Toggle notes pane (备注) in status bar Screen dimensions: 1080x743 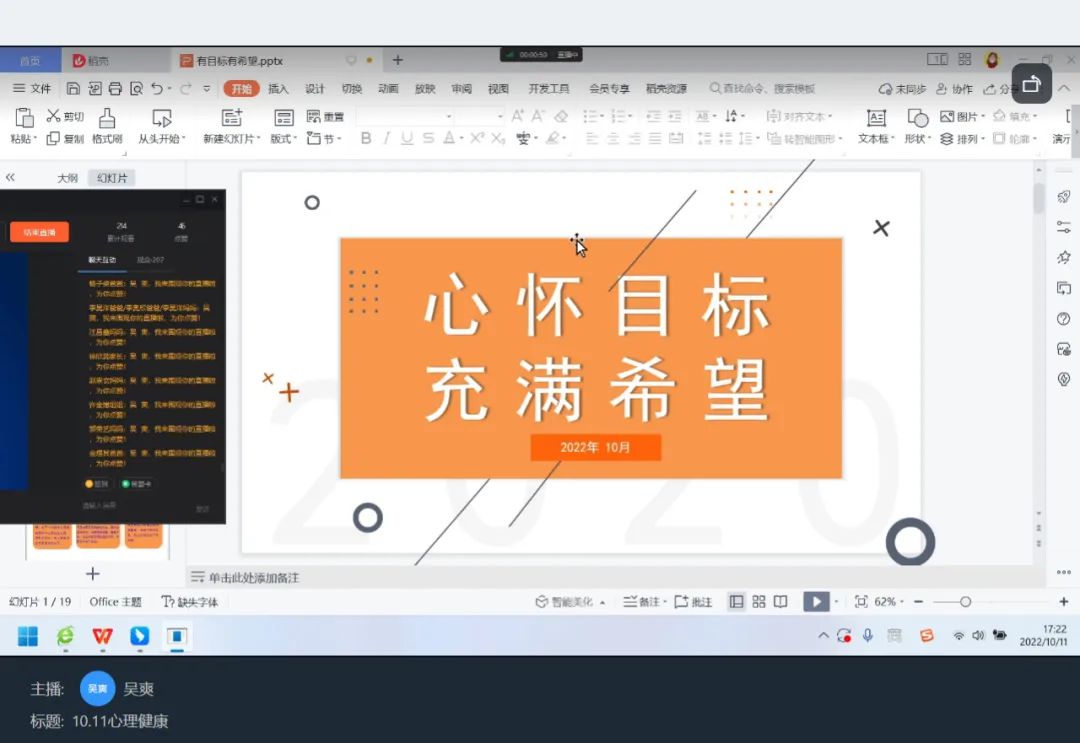click(642, 602)
